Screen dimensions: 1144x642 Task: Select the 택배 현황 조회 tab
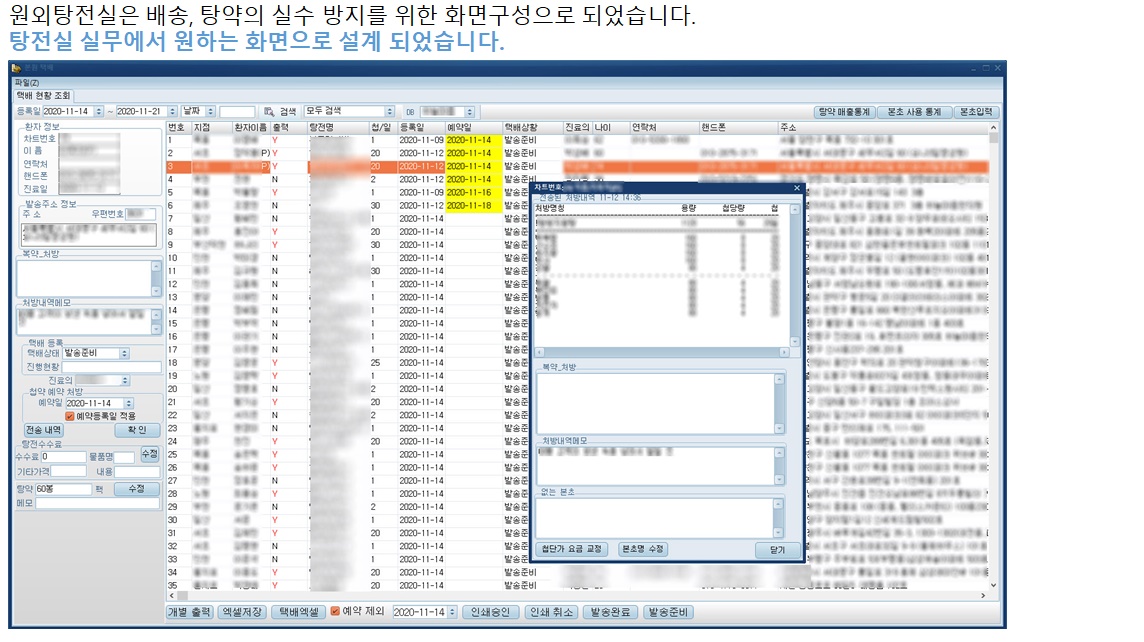[43, 95]
